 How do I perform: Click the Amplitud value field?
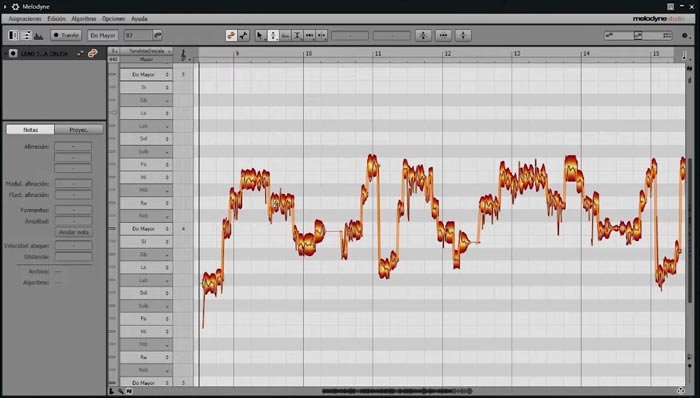click(74, 221)
